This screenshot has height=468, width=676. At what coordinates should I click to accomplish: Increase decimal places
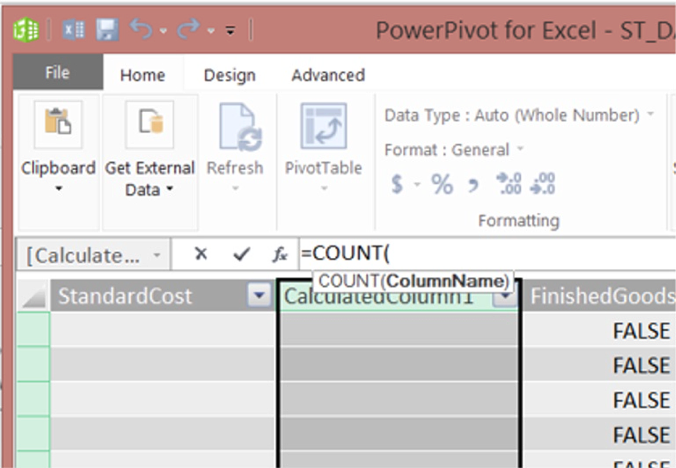coord(509,184)
